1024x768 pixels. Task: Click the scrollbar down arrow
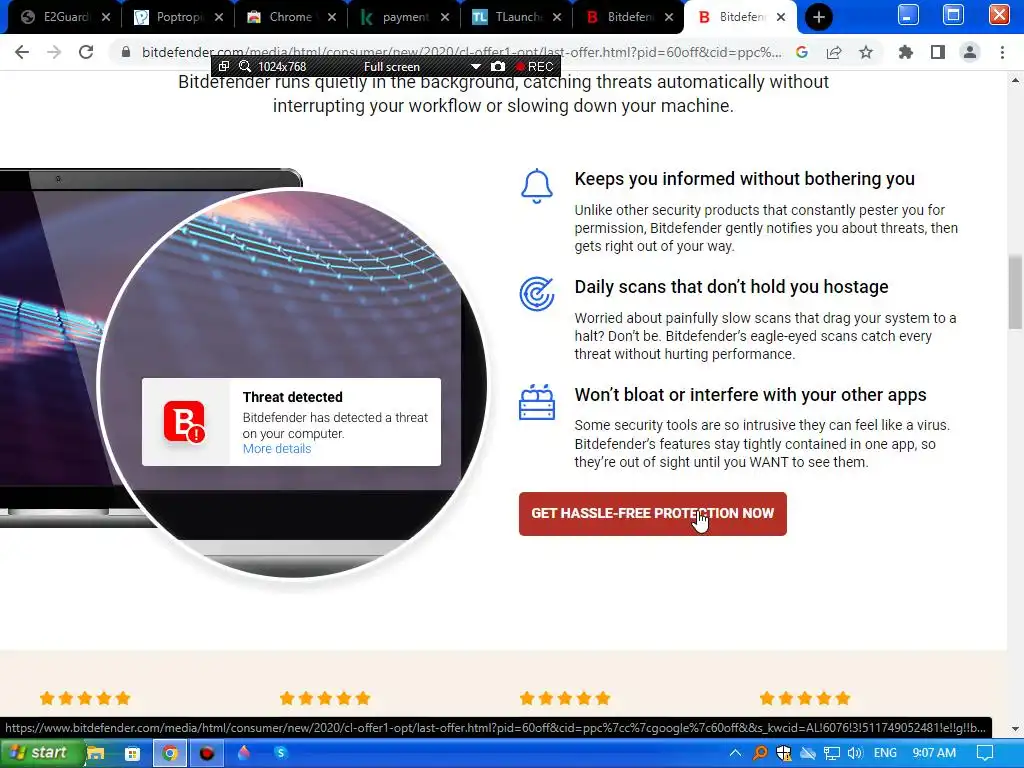click(x=1015, y=728)
